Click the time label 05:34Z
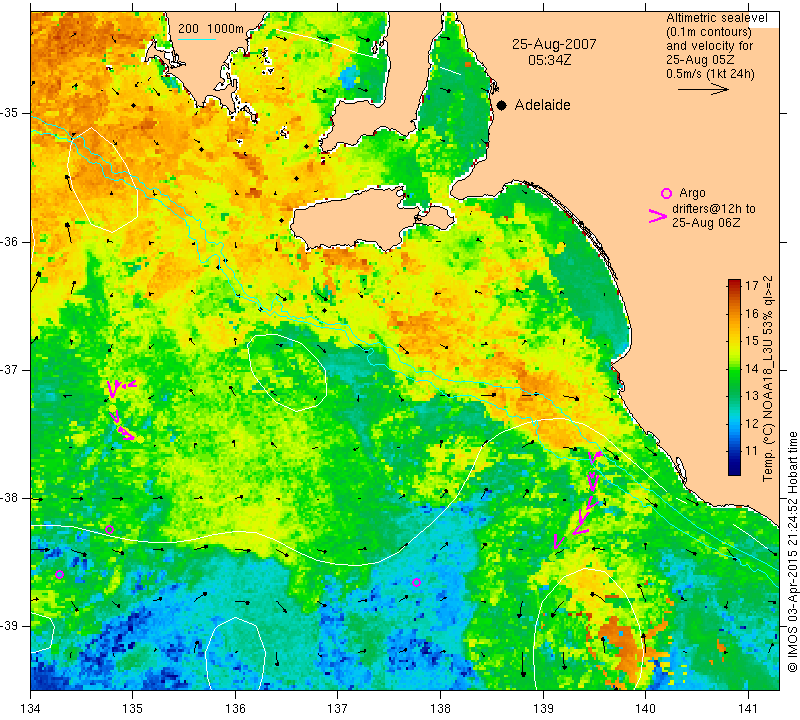Viewport: 800px width, 720px height. (x=549, y=60)
